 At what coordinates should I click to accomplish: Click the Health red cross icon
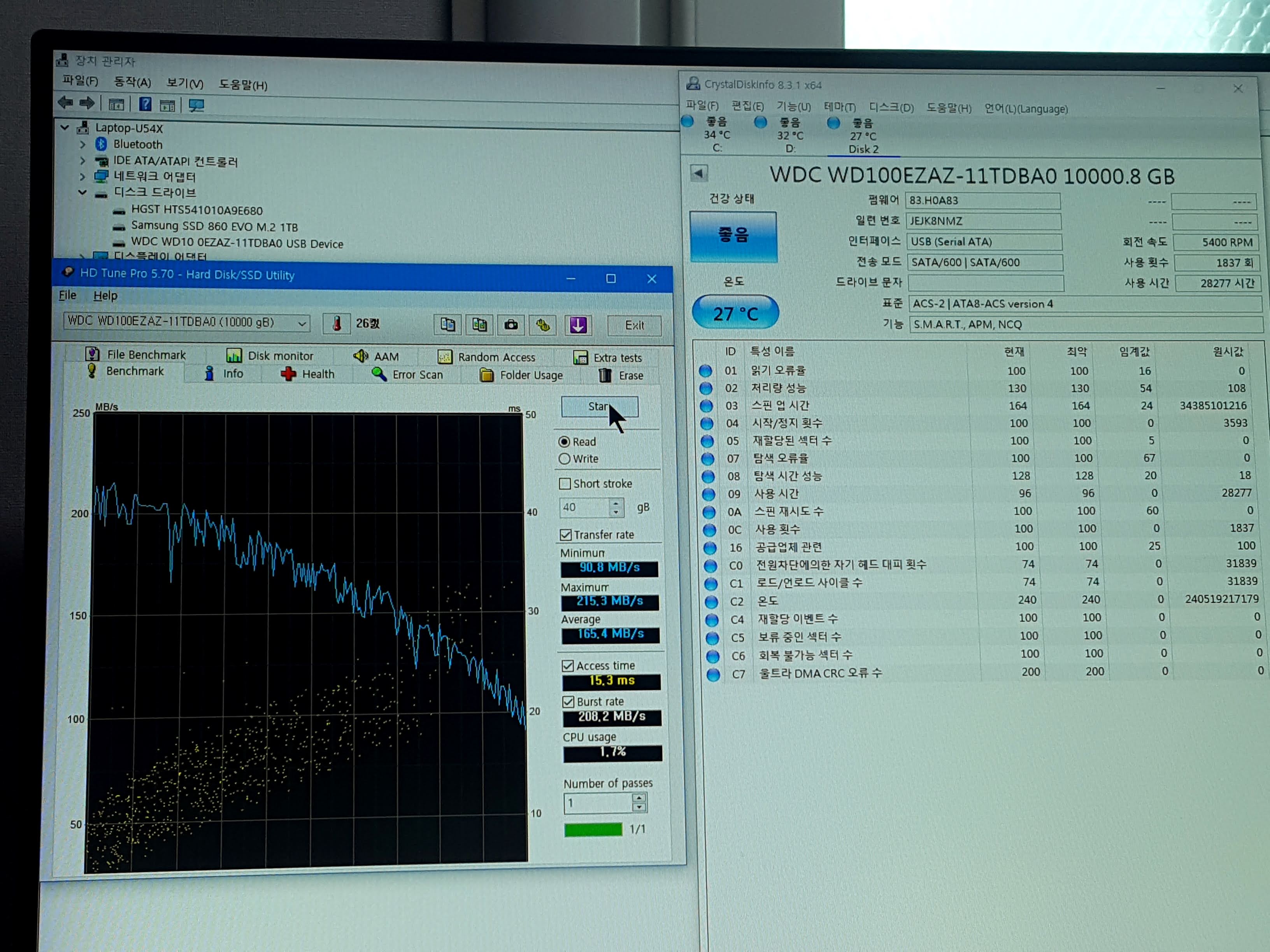click(288, 374)
